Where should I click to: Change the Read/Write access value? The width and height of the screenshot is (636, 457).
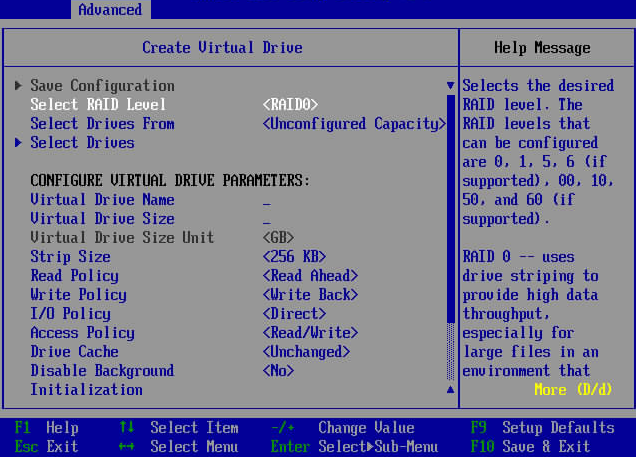click(310, 333)
